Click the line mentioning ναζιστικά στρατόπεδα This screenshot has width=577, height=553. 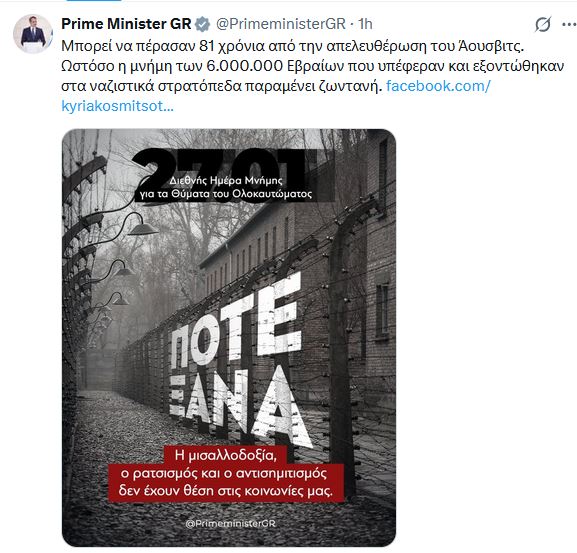(x=220, y=86)
